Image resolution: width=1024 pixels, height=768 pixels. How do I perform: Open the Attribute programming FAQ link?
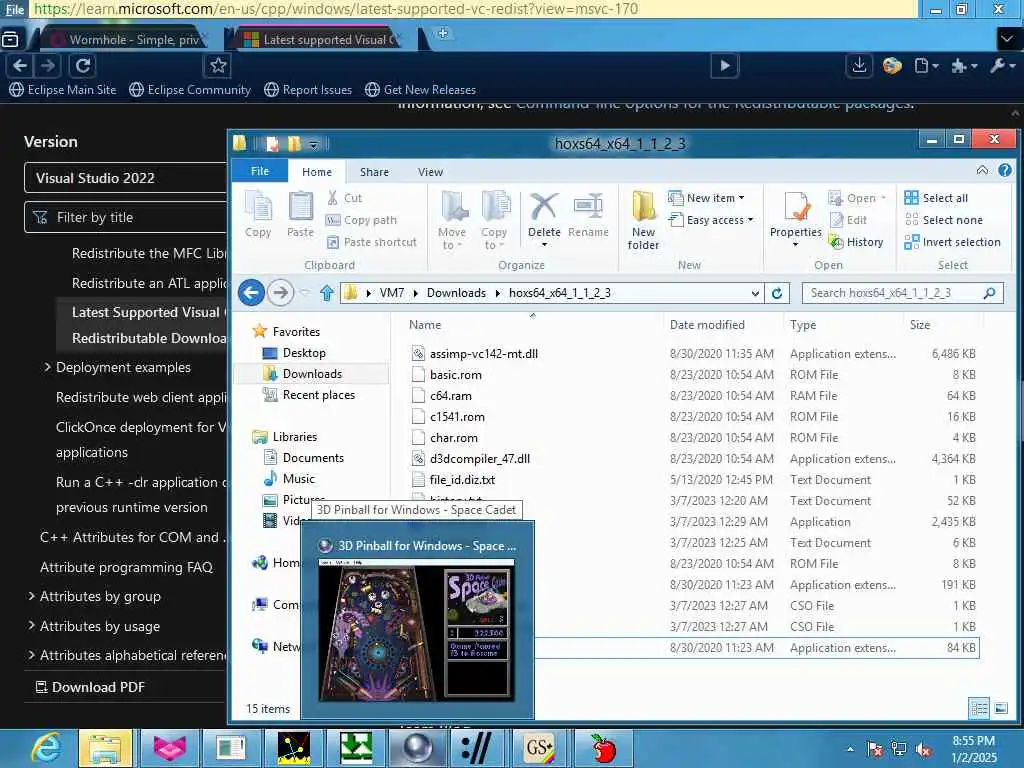click(126, 567)
